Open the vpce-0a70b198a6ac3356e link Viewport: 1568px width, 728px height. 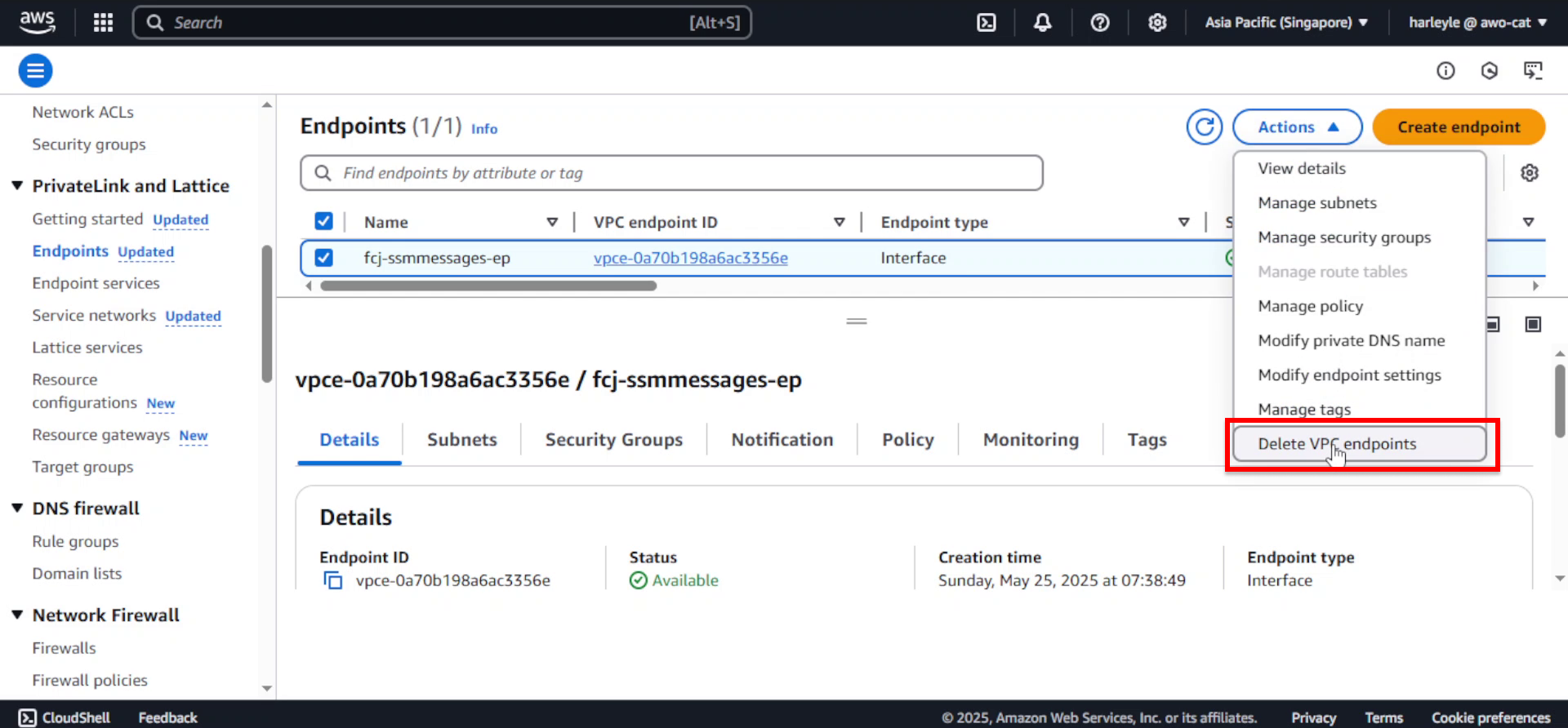pos(691,258)
